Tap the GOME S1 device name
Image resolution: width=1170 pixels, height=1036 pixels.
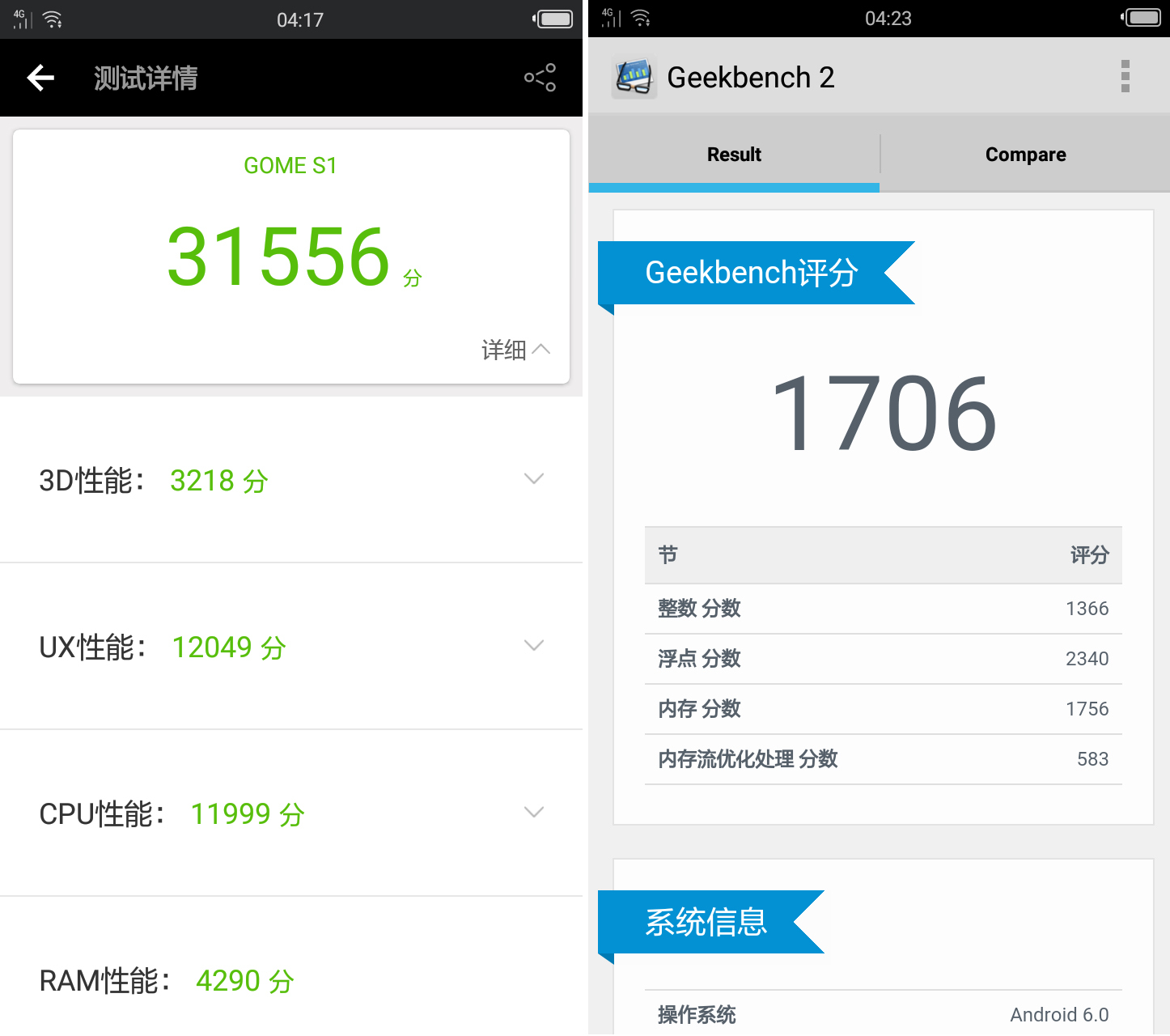[290, 164]
